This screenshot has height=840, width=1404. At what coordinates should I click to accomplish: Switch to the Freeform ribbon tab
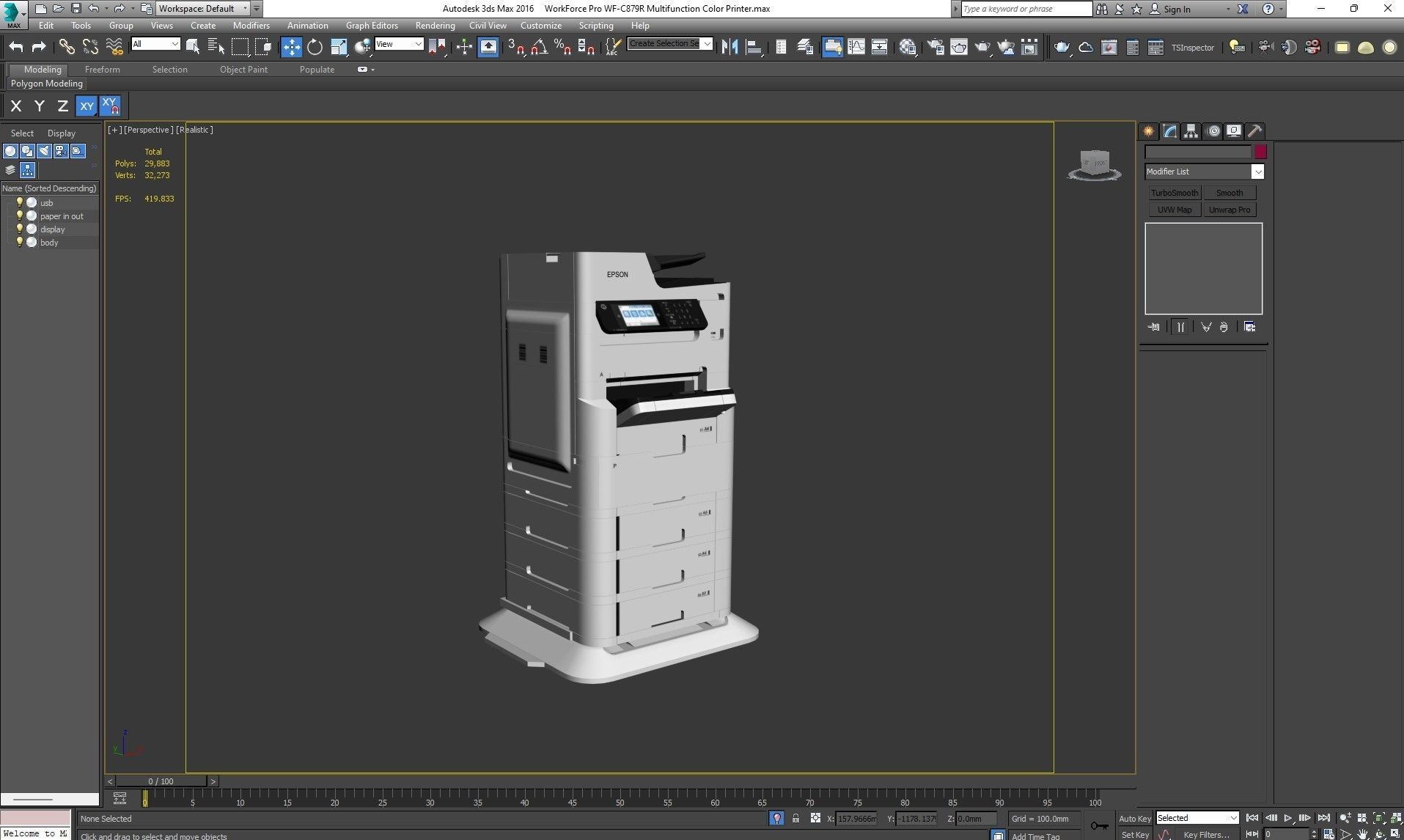103,70
